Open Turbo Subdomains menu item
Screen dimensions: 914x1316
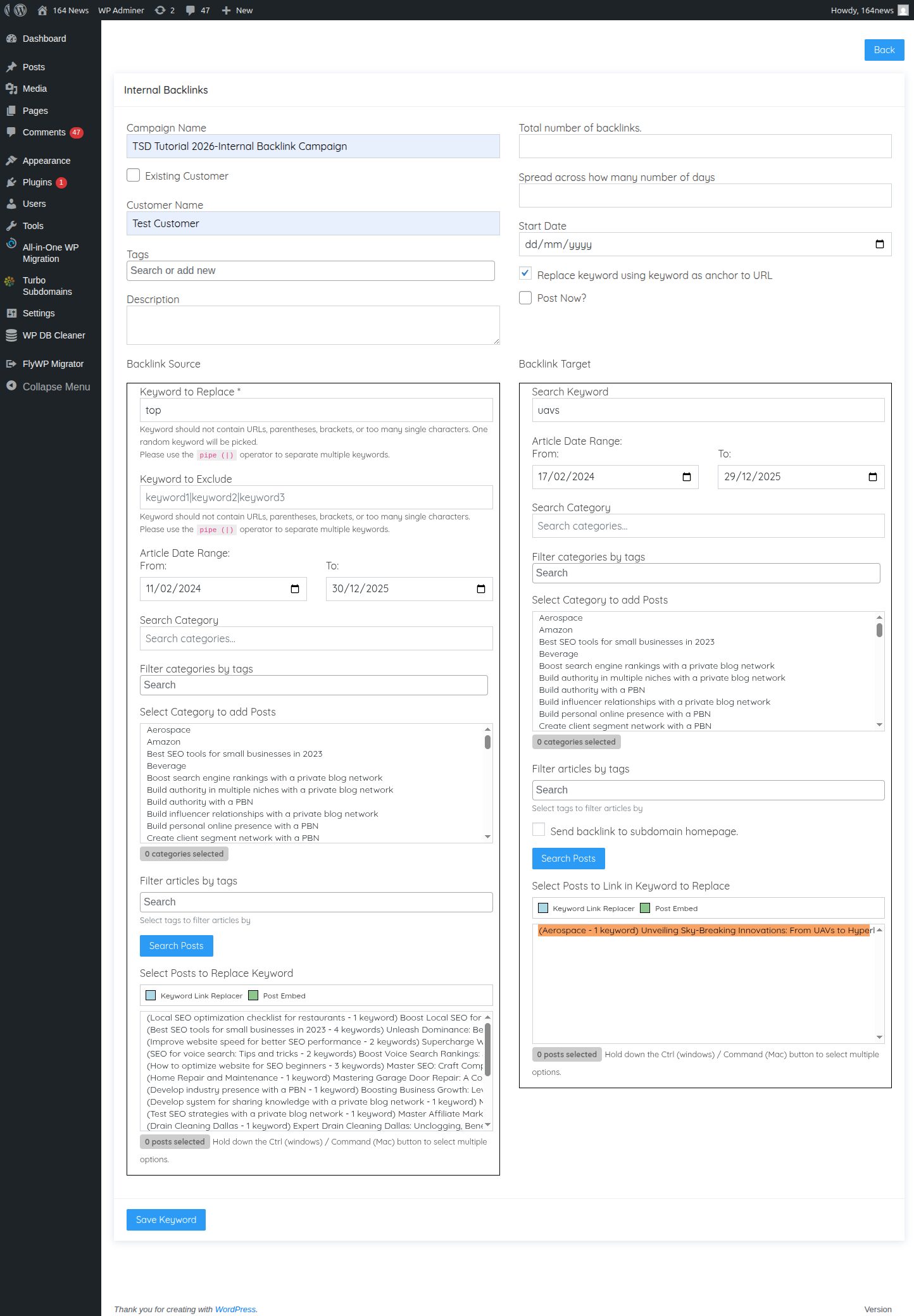[x=47, y=286]
